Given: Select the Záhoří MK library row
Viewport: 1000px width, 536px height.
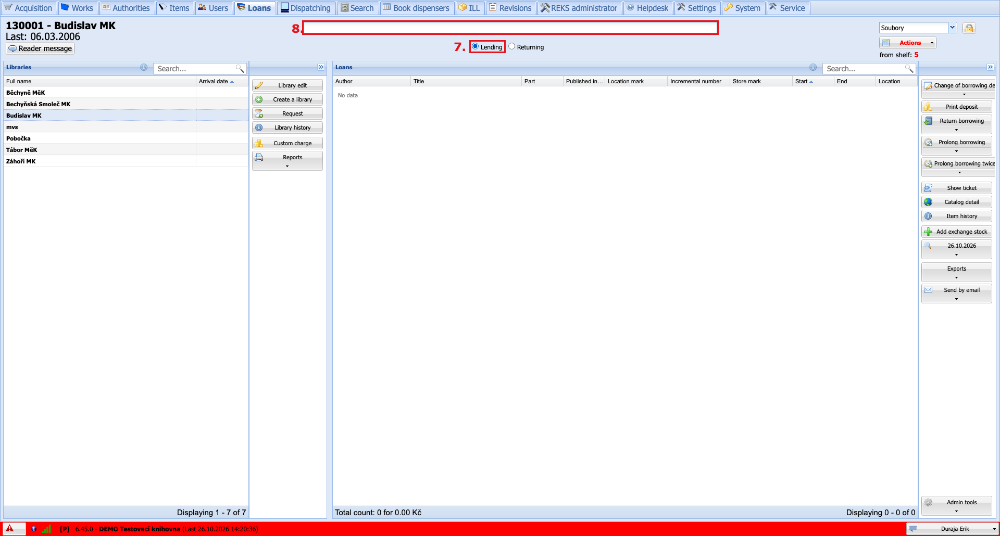Looking at the screenshot, I should tap(126, 161).
